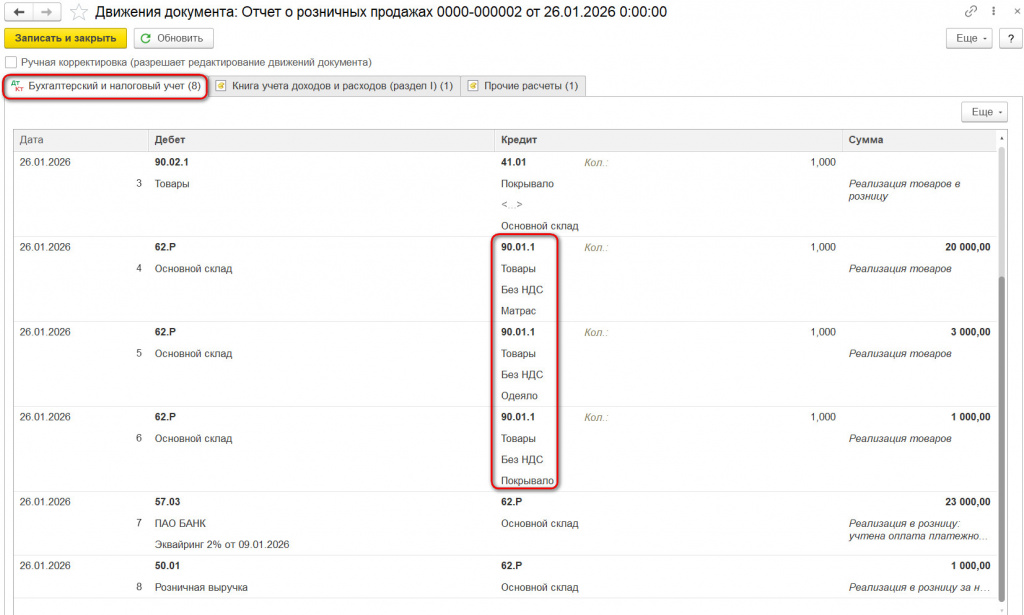
Task: Click the table's vertical scrollbar thumb
Action: pyautogui.click(x=1002, y=437)
